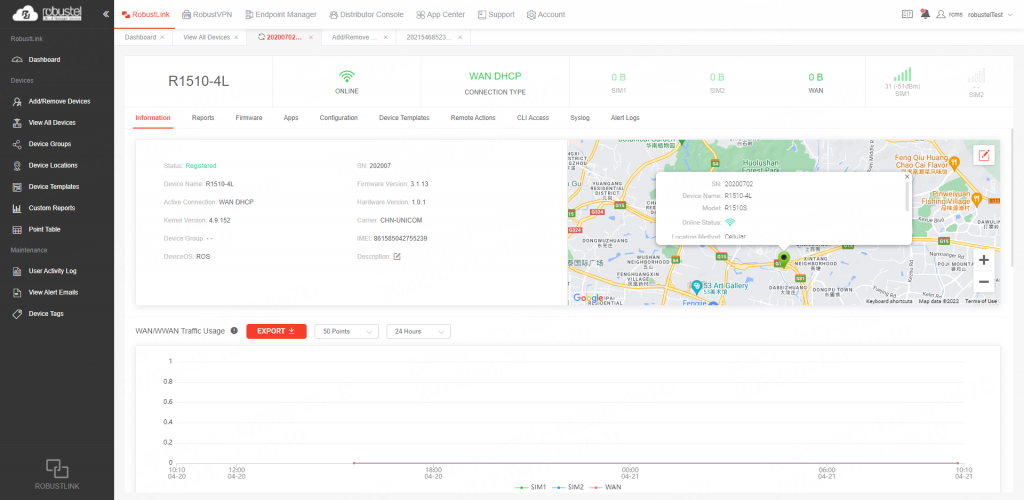Select the Information tab
The height and width of the screenshot is (500, 1024).
[153, 118]
